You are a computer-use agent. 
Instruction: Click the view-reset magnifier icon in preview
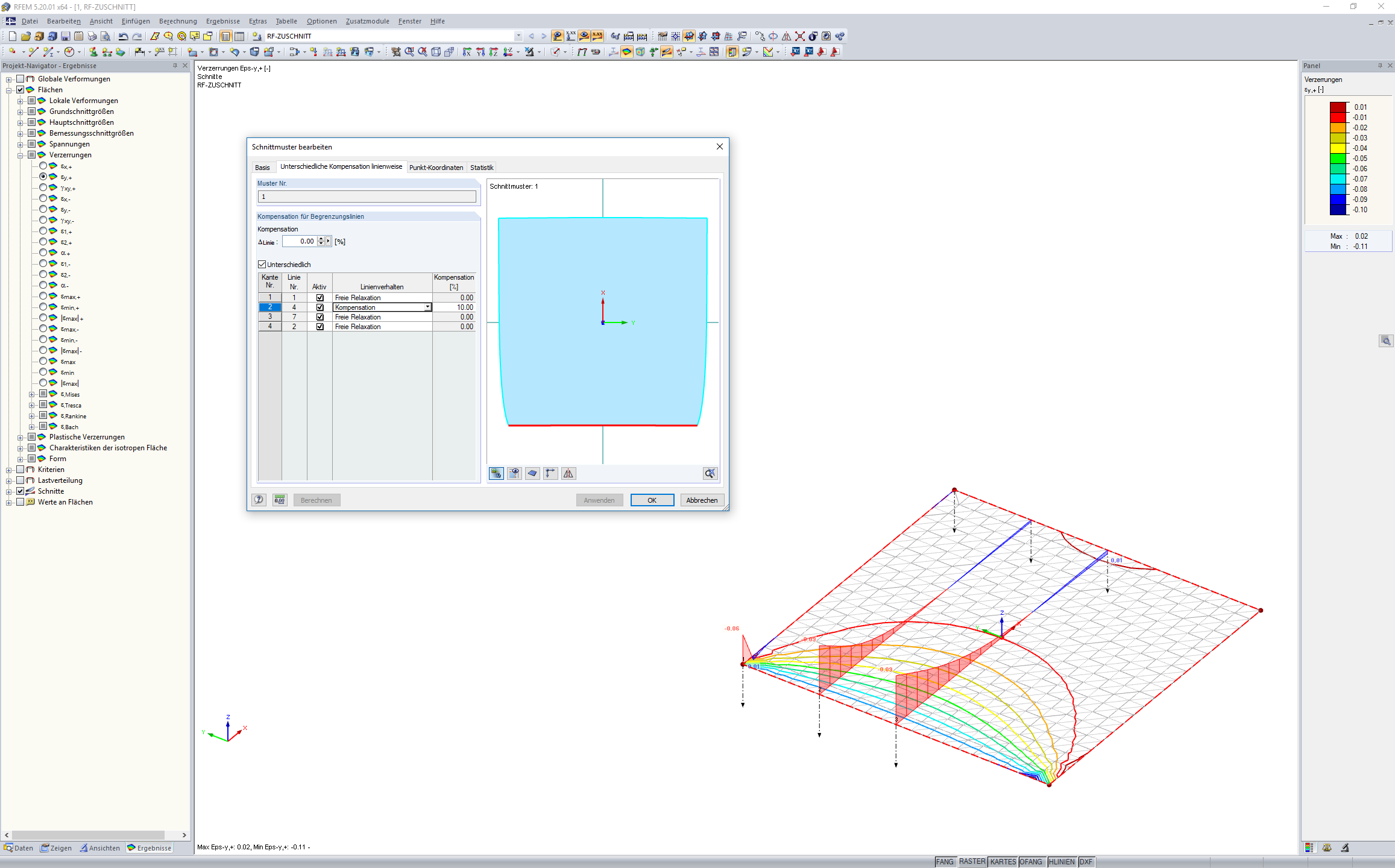[710, 474]
